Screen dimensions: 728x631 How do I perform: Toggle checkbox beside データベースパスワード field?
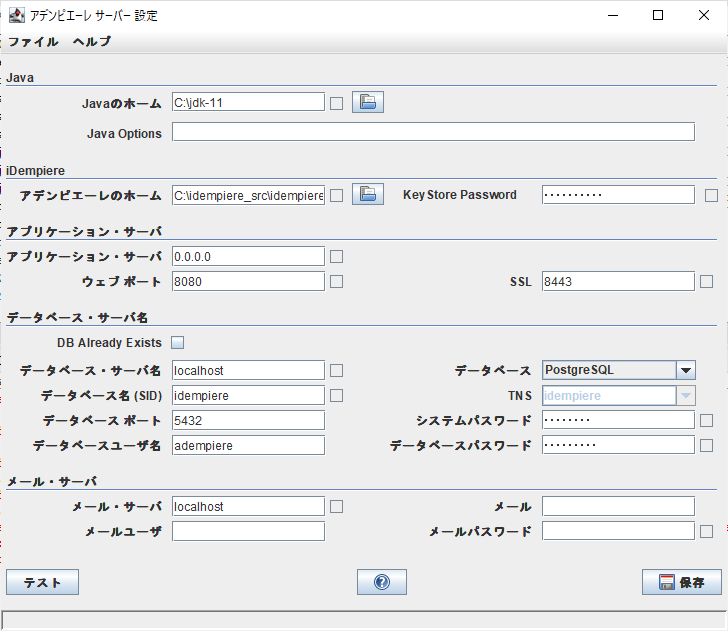pos(707,446)
